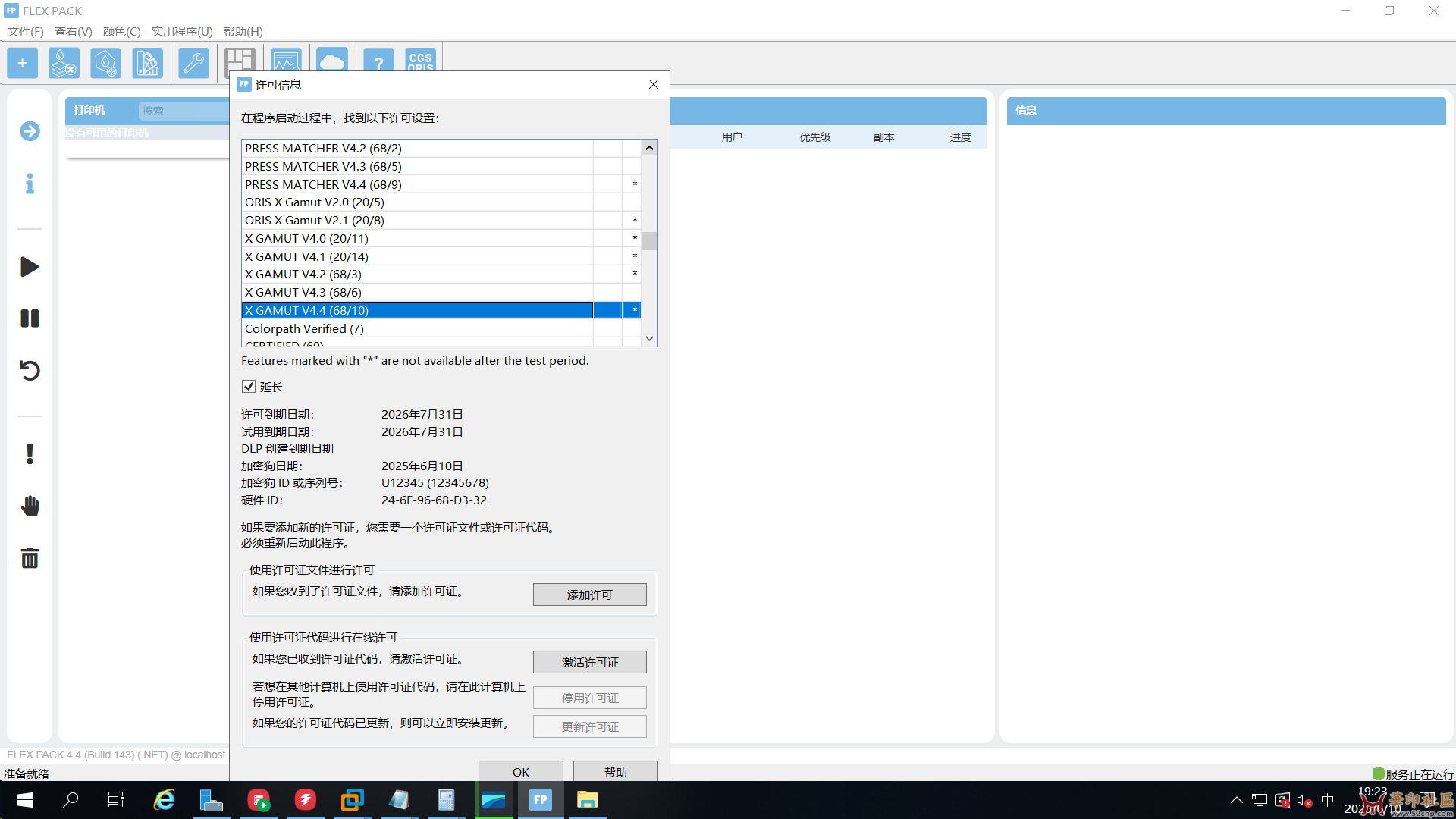
Task: Open the 文件(F) menu
Action: click(x=26, y=31)
